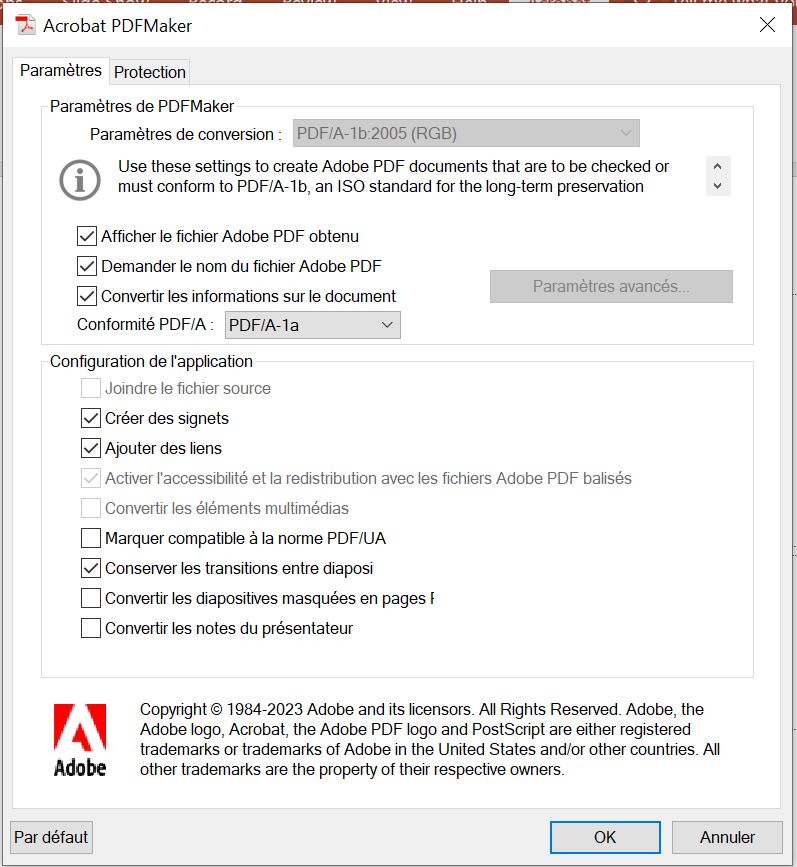Switch to the Protection tab
The height and width of the screenshot is (867, 797).
pyautogui.click(x=149, y=71)
